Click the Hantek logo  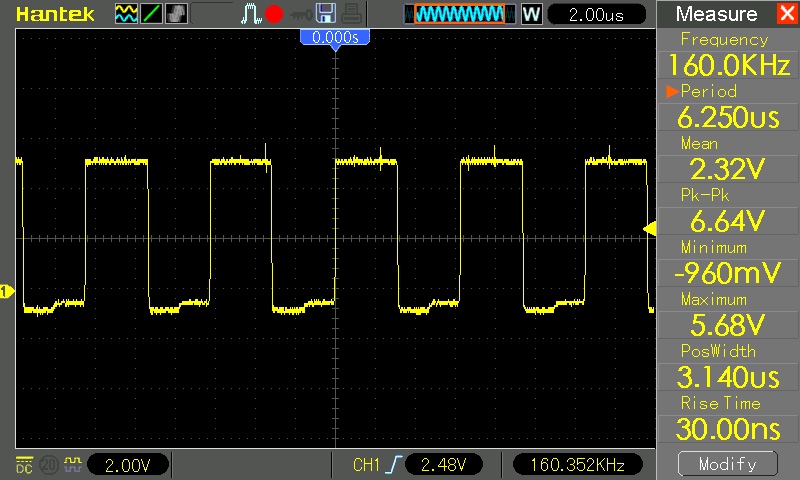click(x=55, y=14)
